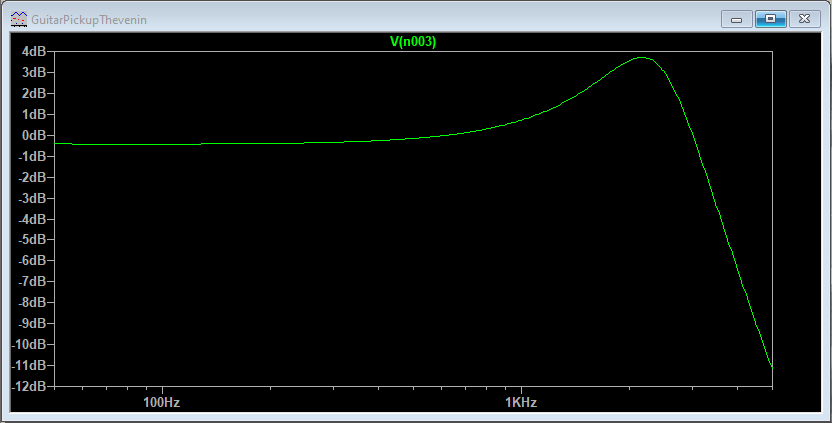Click the -1dB vertical axis label

tap(32, 156)
